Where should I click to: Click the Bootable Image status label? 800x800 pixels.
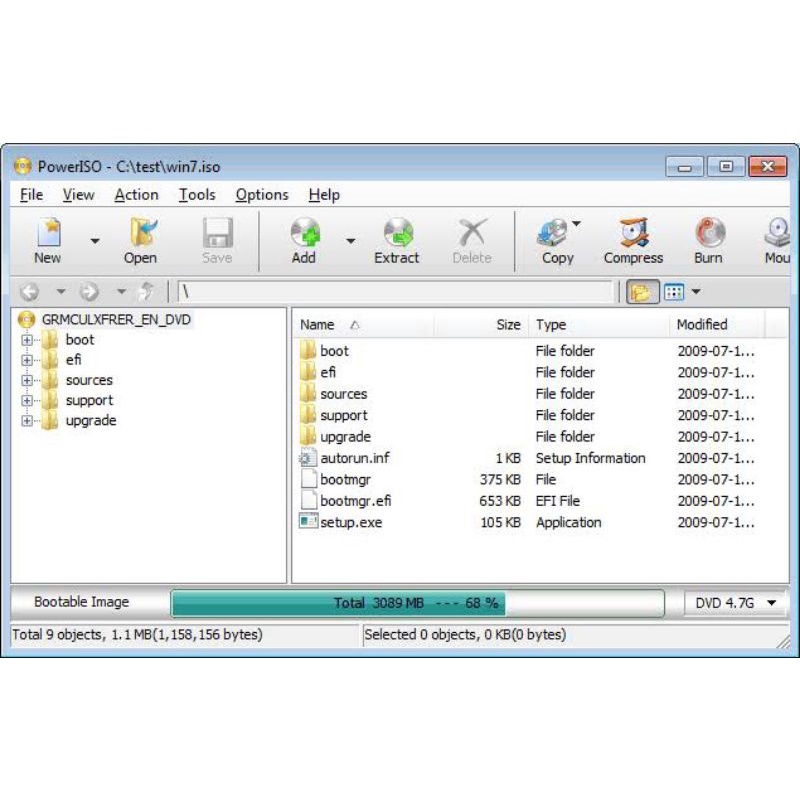click(82, 602)
